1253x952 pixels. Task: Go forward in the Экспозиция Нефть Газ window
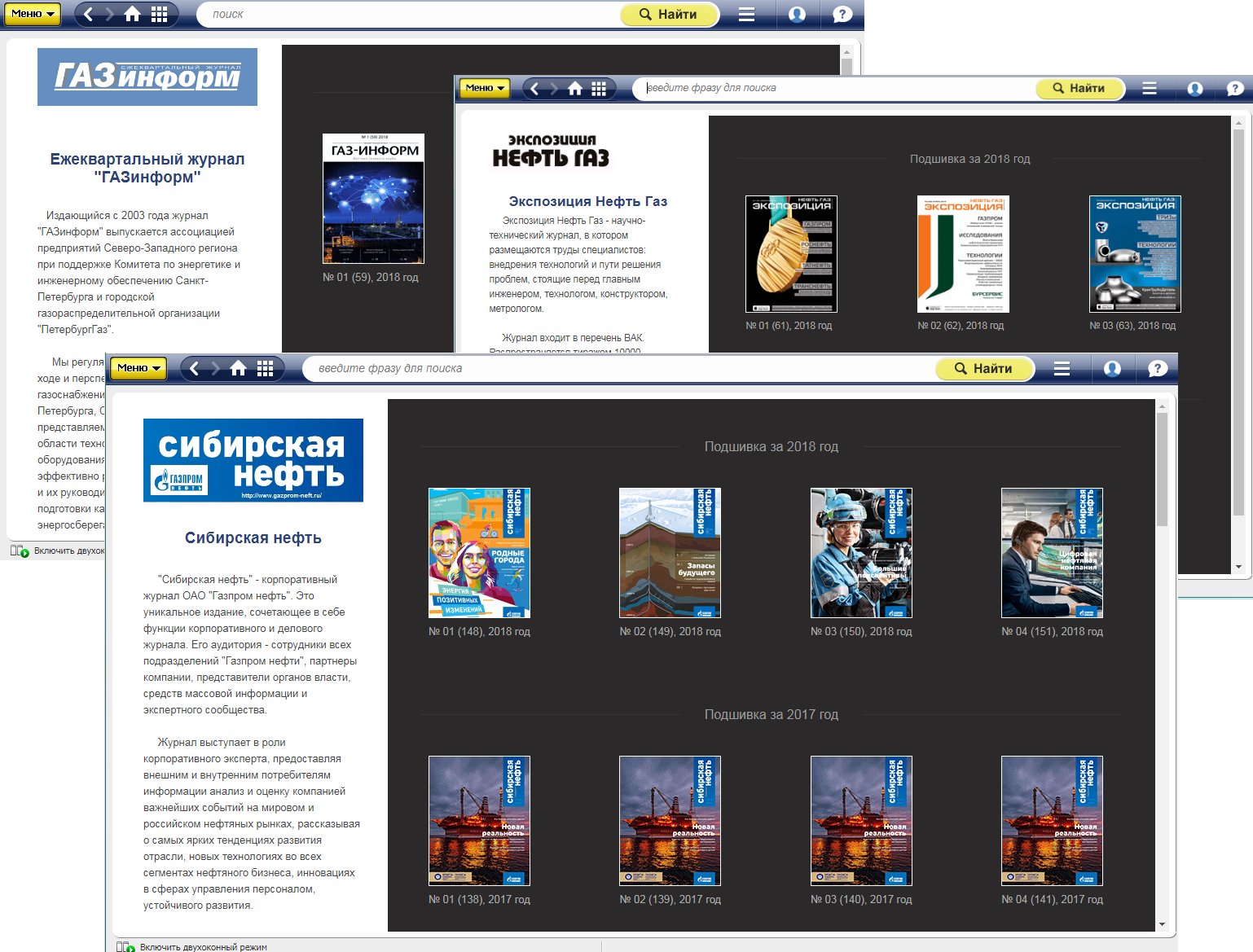(x=554, y=89)
